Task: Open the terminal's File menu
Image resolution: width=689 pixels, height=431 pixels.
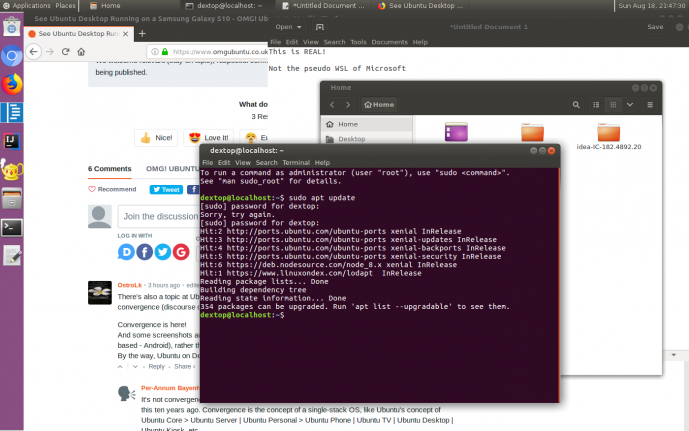Action: click(x=207, y=163)
